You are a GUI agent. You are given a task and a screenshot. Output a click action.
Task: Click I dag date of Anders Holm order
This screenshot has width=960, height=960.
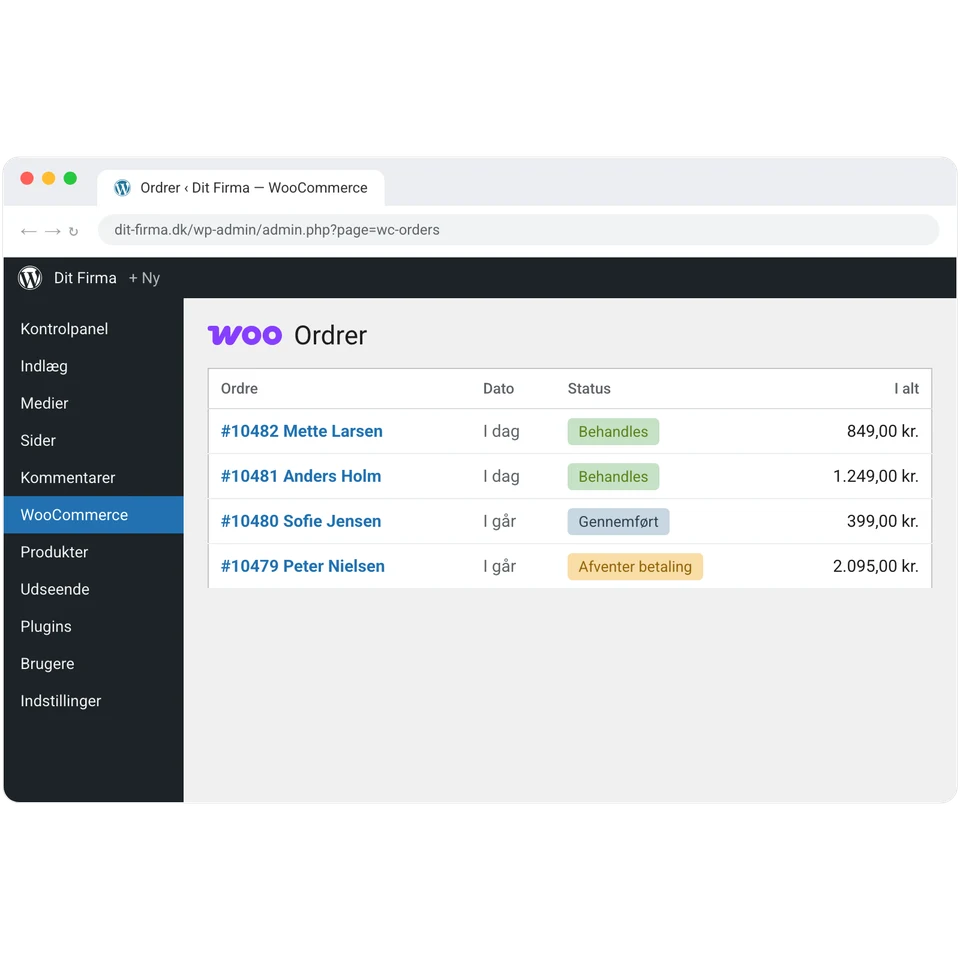tap(501, 477)
